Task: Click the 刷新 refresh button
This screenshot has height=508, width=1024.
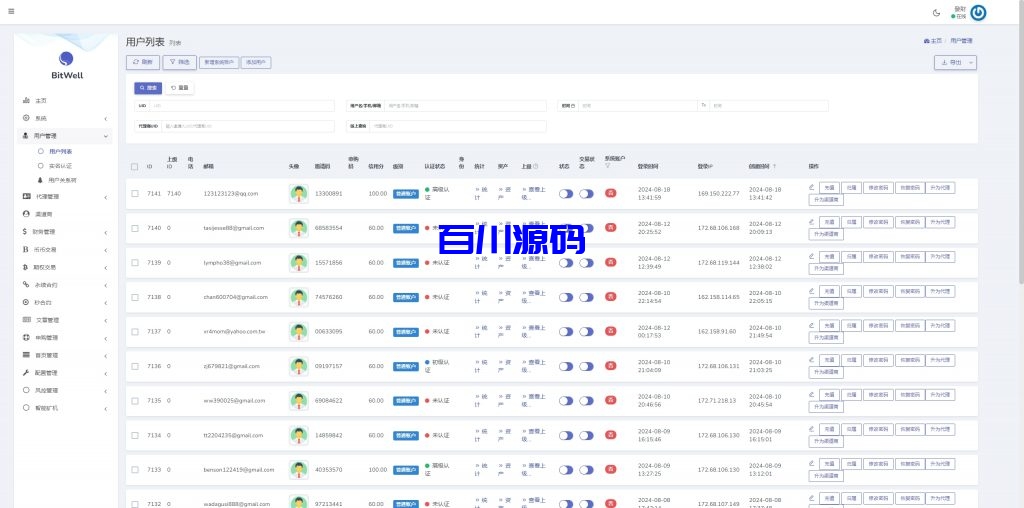Action: (142, 63)
